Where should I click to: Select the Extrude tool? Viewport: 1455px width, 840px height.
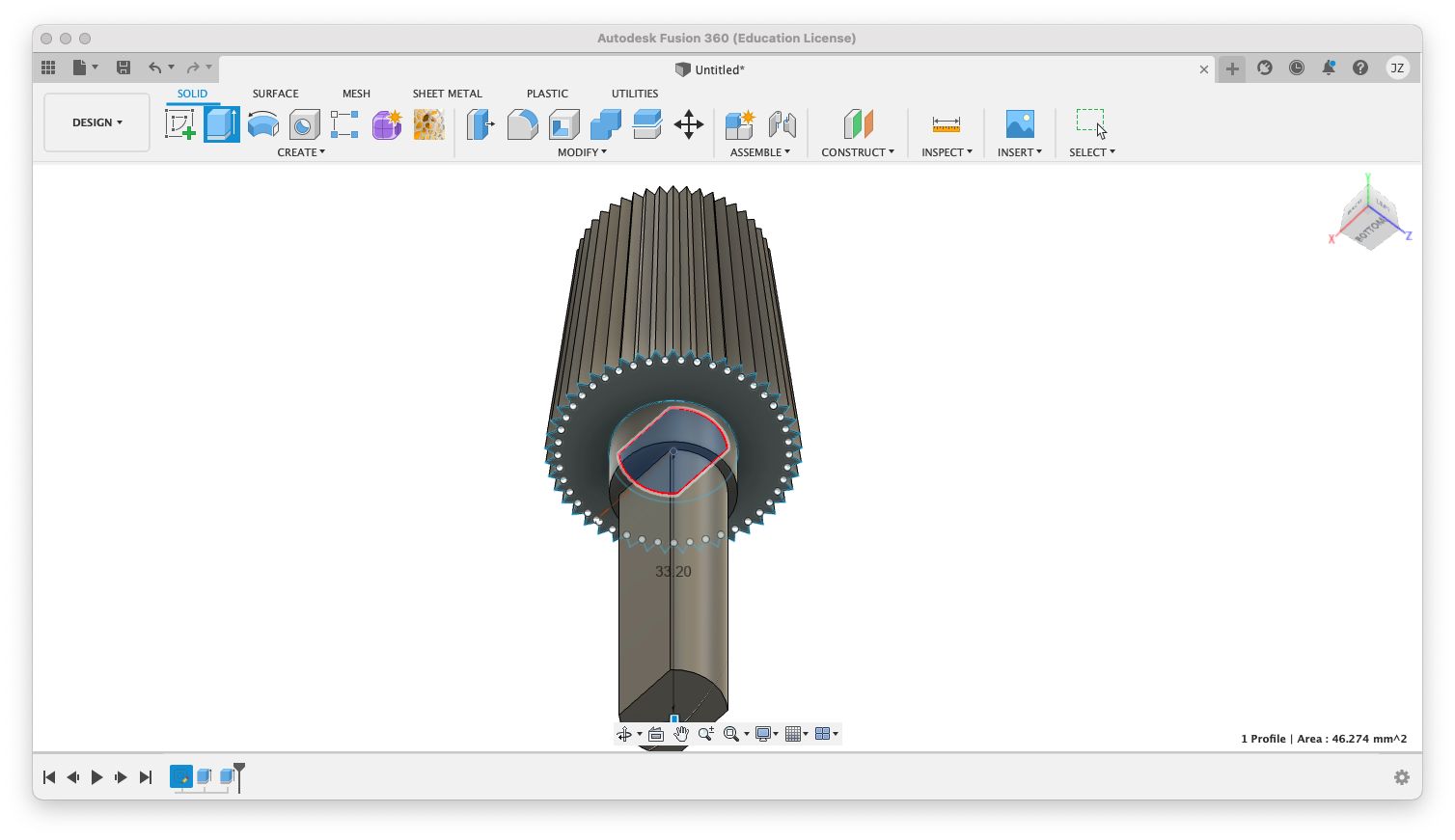pyautogui.click(x=222, y=124)
